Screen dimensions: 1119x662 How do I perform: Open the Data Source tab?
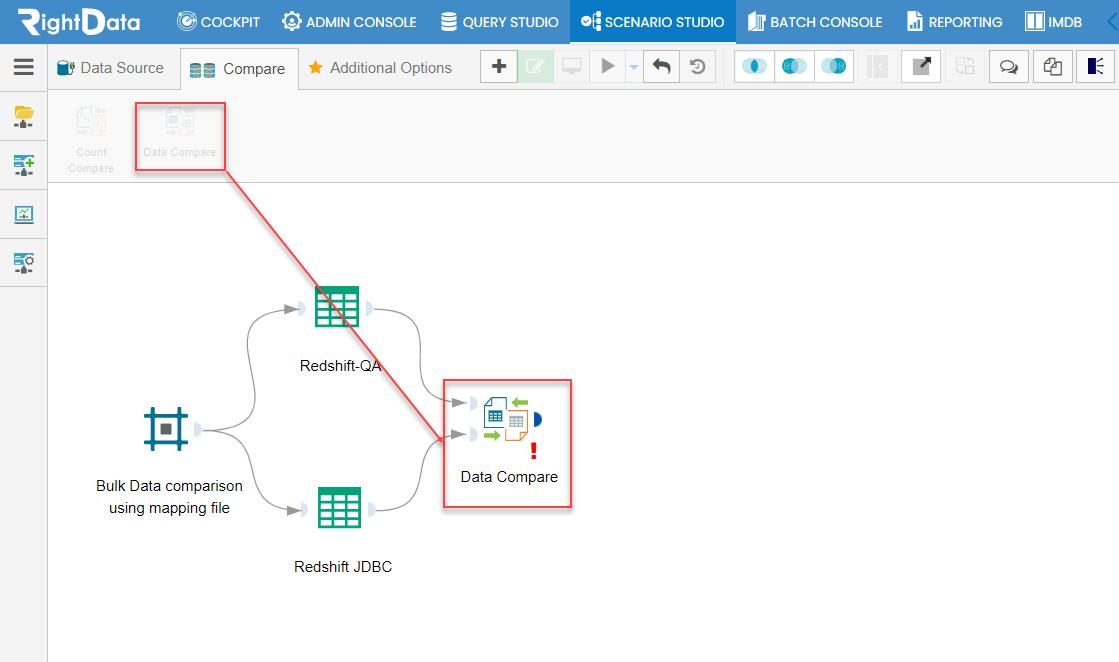click(112, 68)
